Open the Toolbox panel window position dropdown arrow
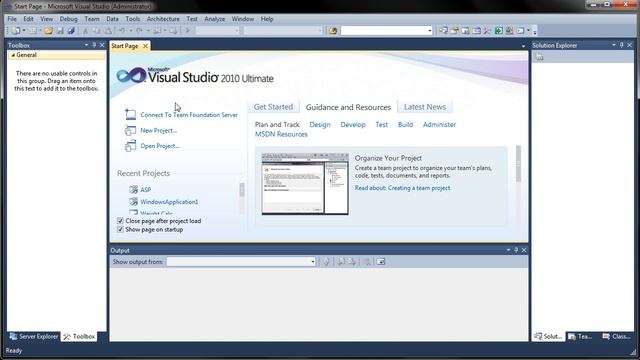The height and width of the screenshot is (360, 640). 86,45
